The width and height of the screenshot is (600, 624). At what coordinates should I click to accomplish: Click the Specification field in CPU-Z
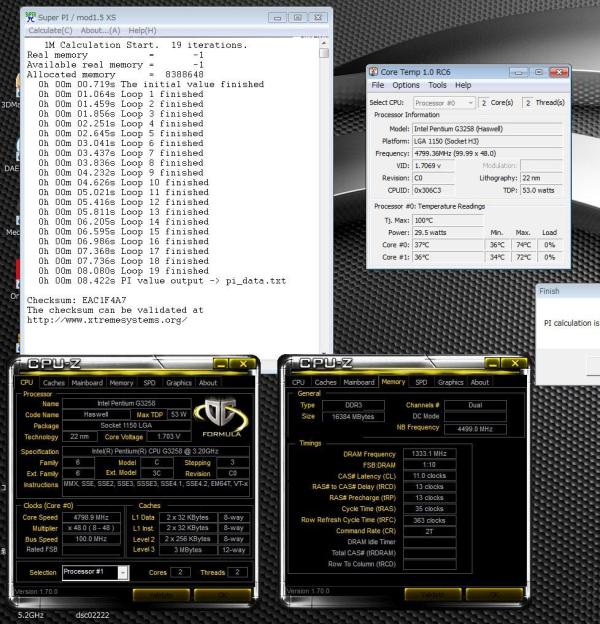[x=156, y=451]
